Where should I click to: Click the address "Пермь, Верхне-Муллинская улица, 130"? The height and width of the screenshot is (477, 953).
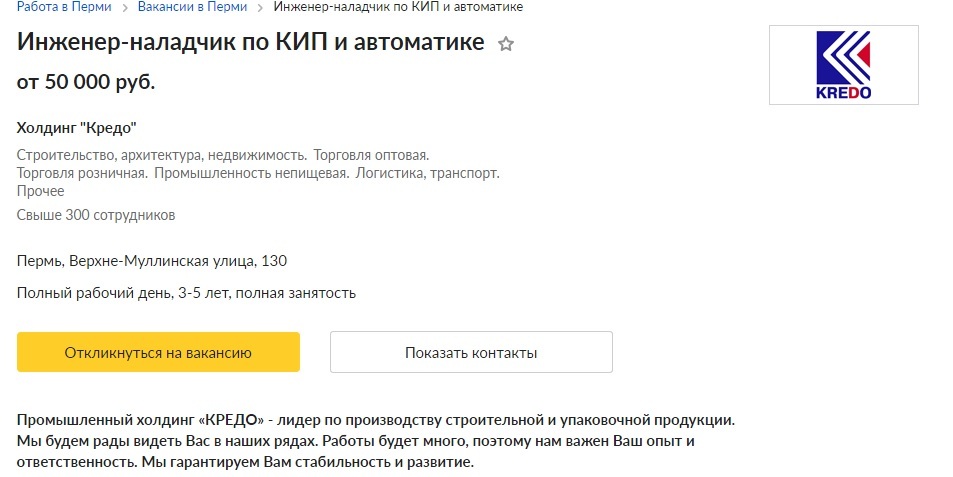point(152,261)
